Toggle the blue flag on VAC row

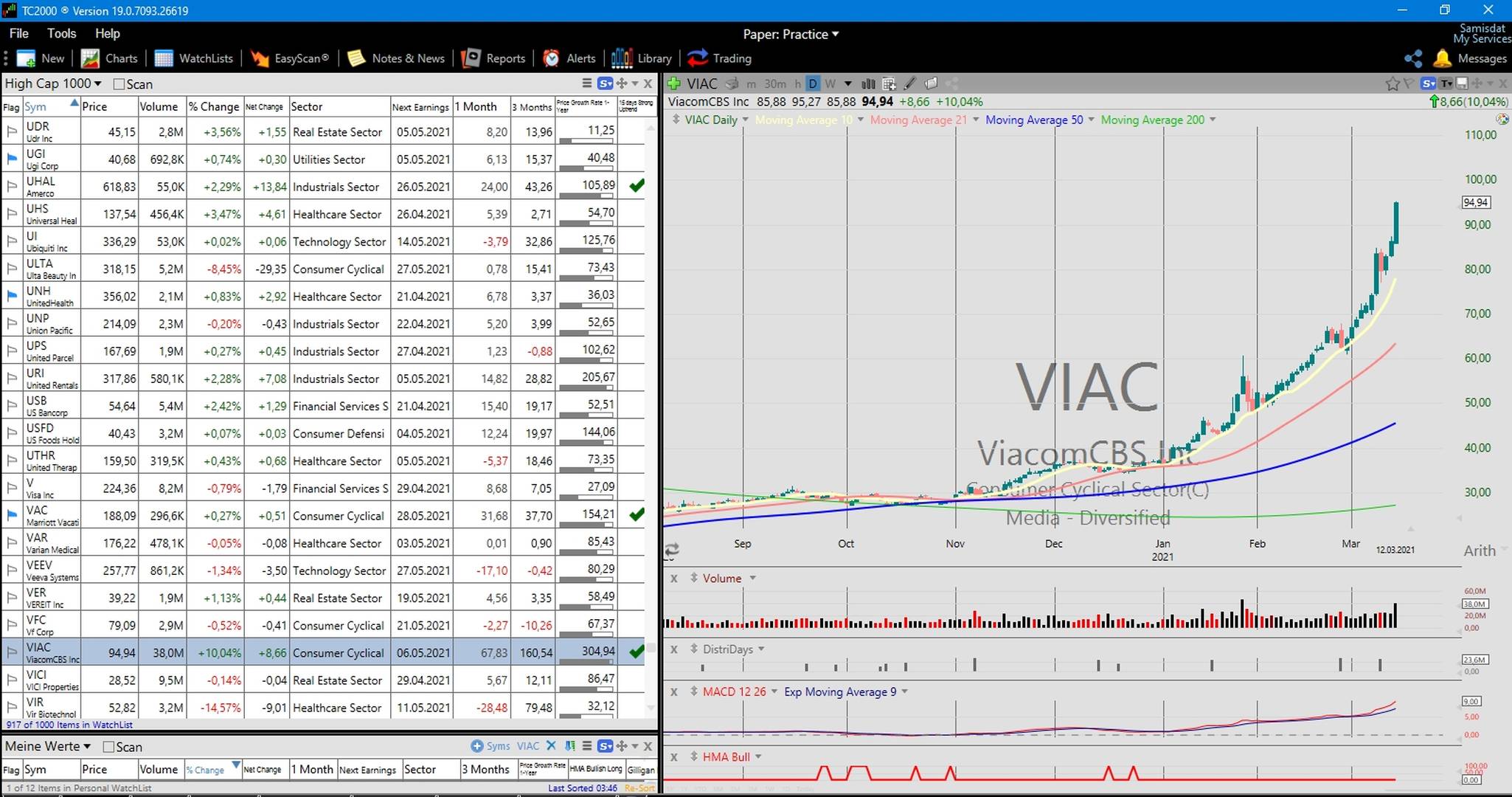pos(12,515)
